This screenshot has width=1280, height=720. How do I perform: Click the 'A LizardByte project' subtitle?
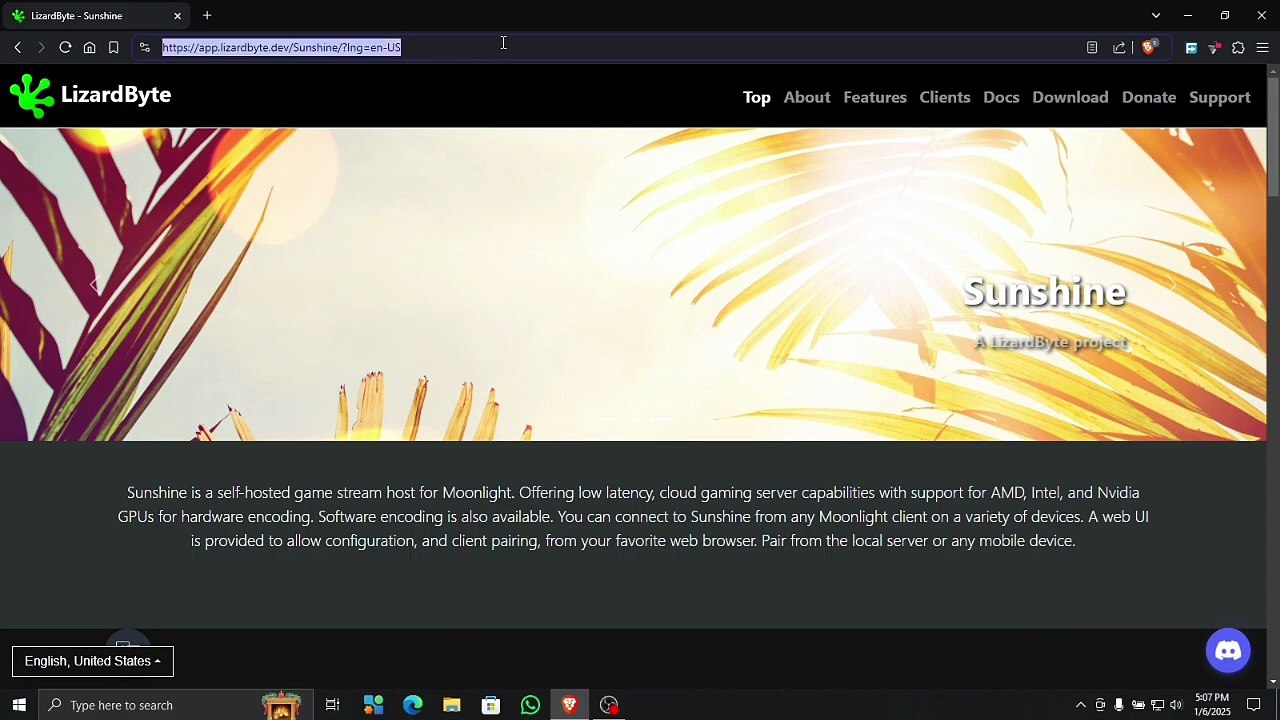tap(1051, 342)
